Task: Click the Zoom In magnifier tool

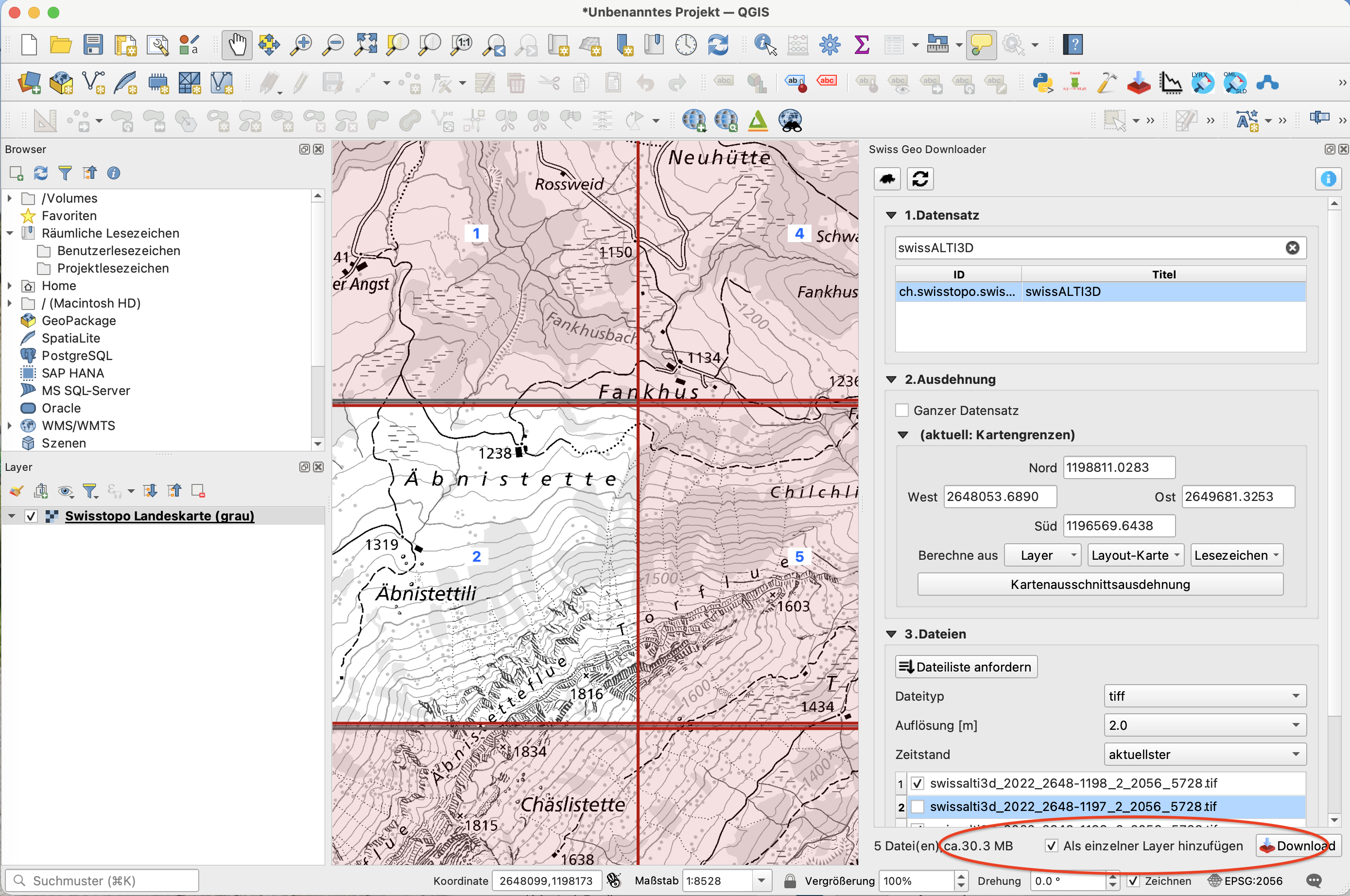Action: coord(301,45)
